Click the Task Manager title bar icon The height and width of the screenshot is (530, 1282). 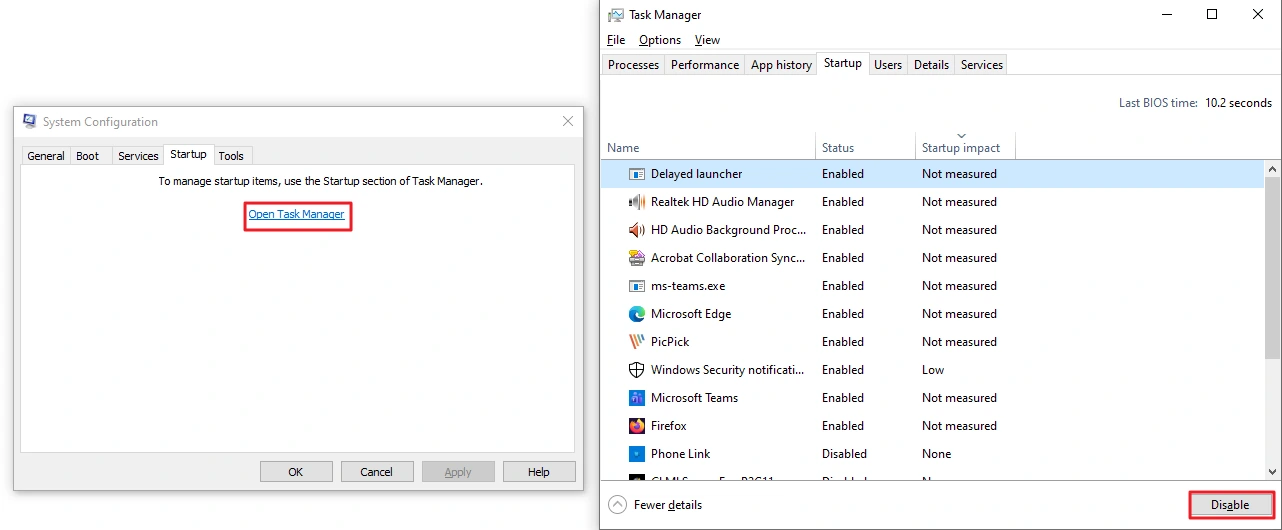pos(616,15)
